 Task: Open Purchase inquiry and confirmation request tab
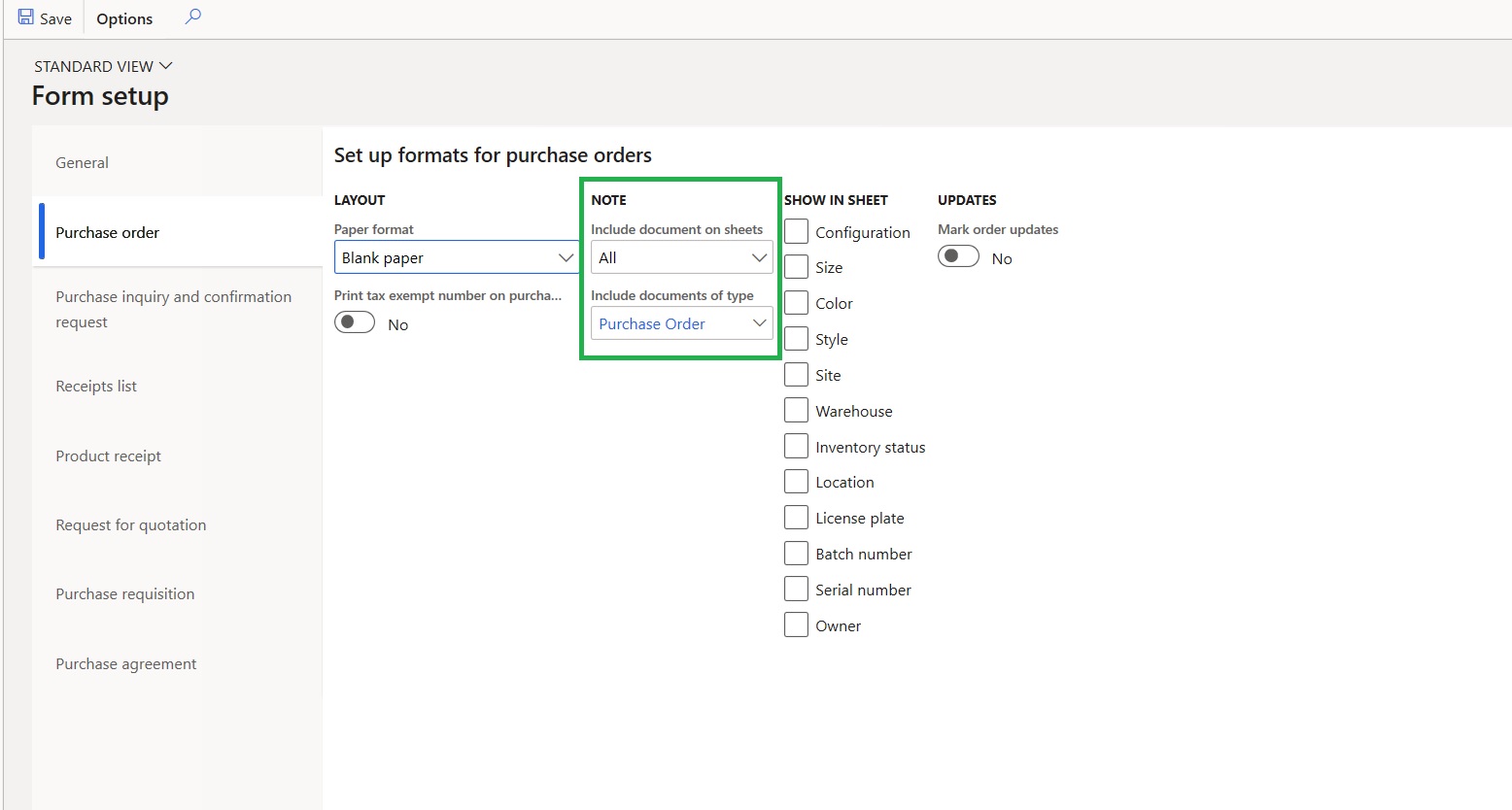(x=173, y=309)
